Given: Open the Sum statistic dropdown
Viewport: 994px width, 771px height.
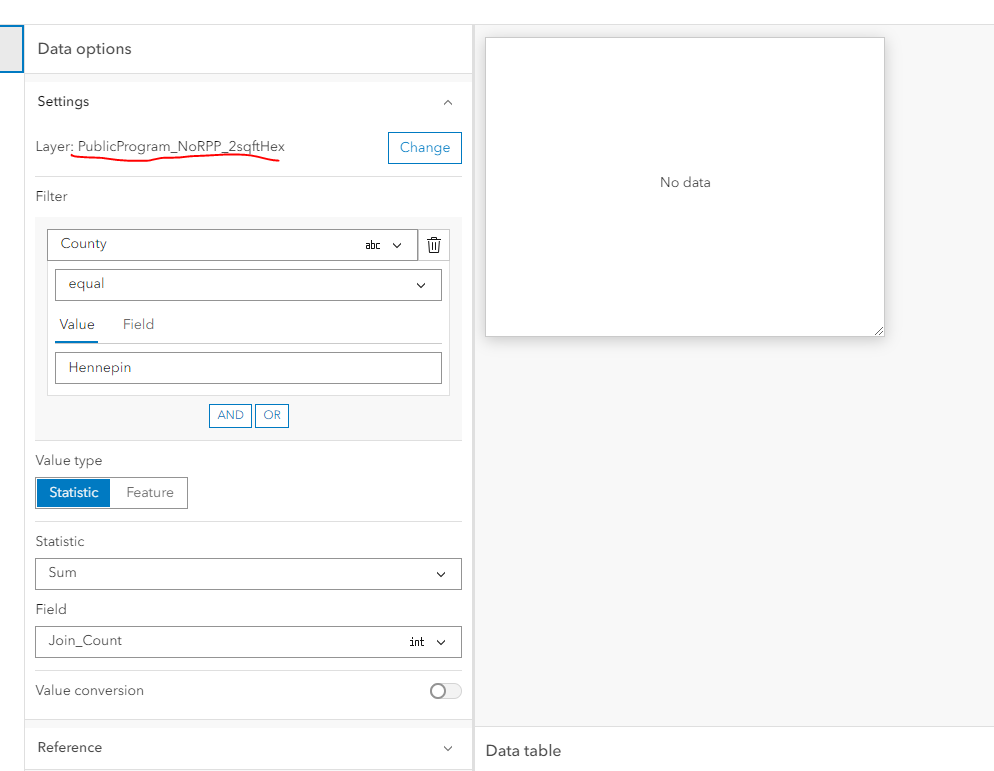Looking at the screenshot, I should [x=248, y=574].
